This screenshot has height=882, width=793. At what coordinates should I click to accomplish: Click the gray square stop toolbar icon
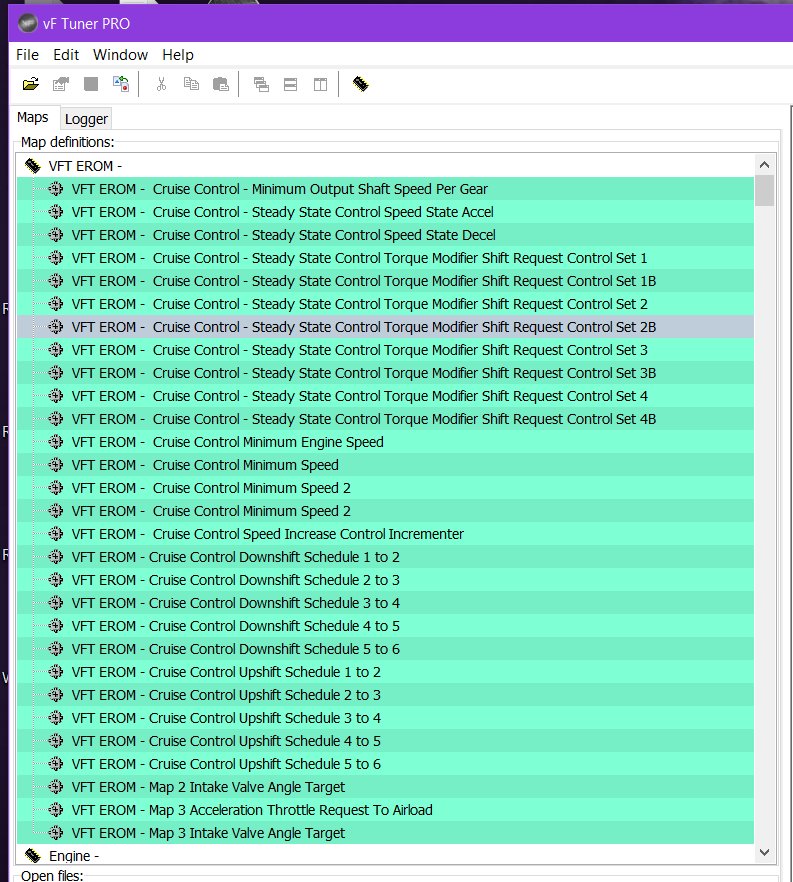(x=91, y=84)
